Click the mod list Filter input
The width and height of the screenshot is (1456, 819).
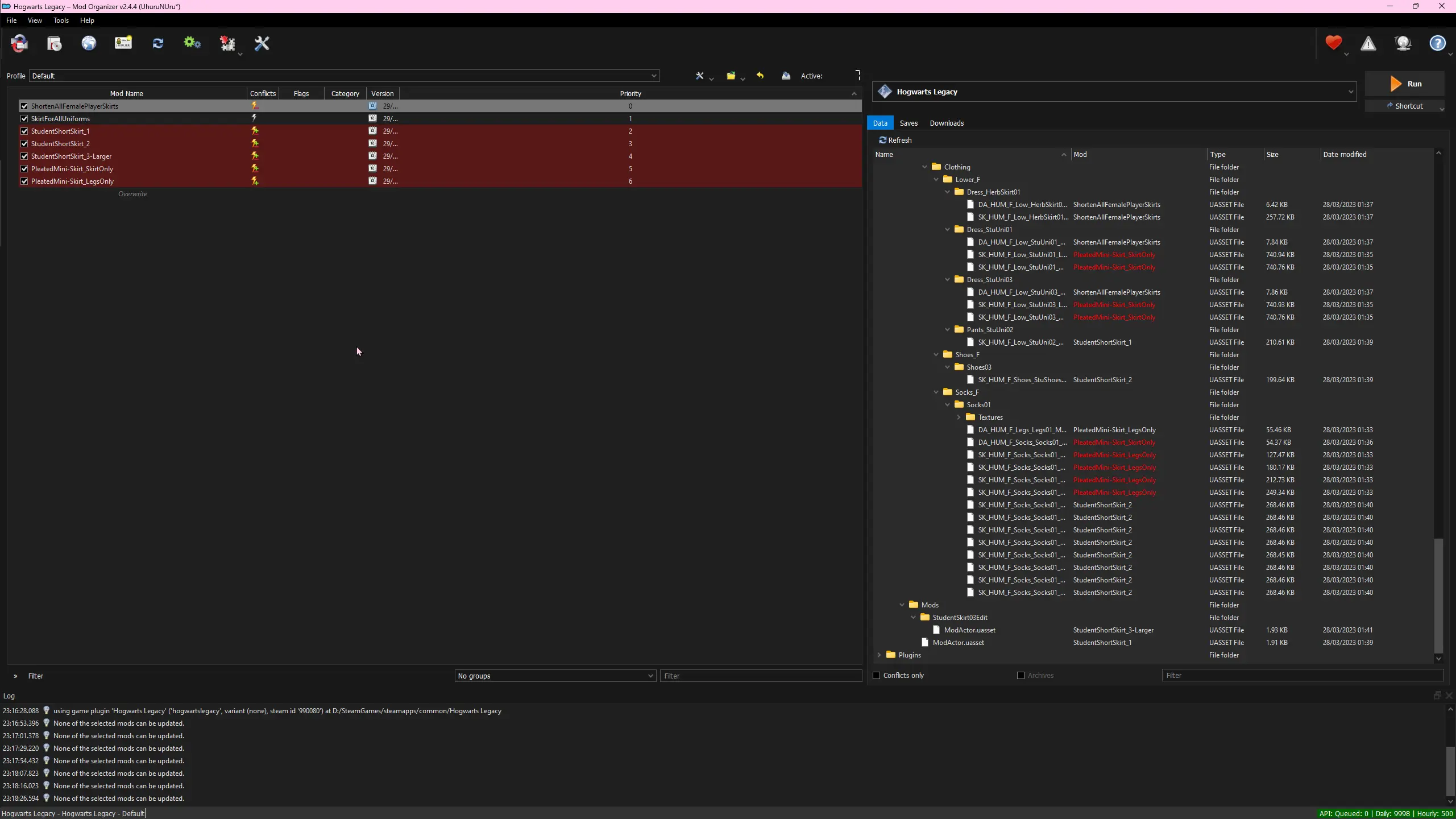point(761,676)
